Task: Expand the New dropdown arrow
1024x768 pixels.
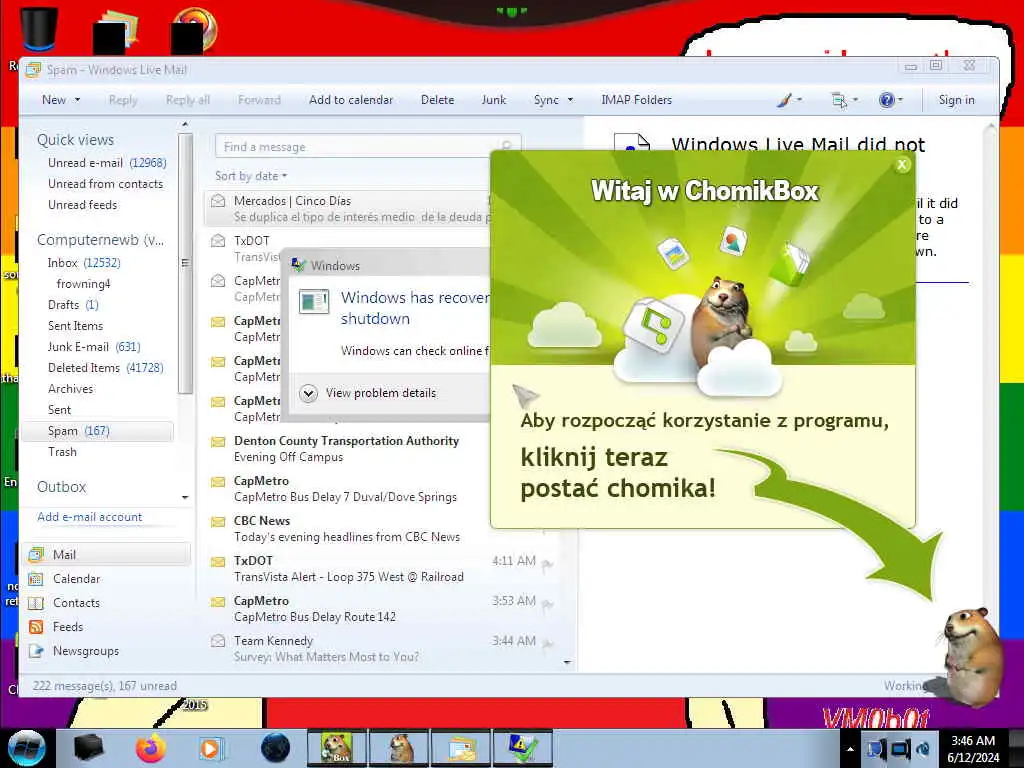Action: (78, 100)
